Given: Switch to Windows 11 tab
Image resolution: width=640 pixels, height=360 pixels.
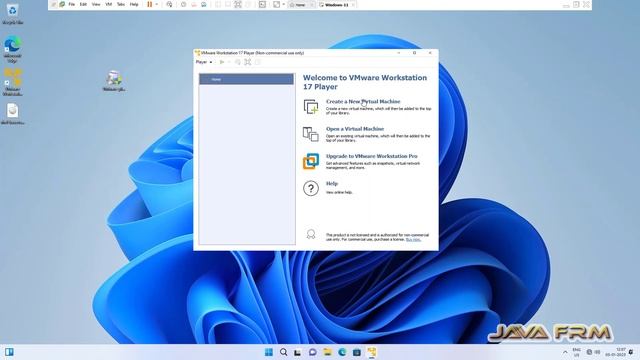Looking at the screenshot, I should point(337,4).
